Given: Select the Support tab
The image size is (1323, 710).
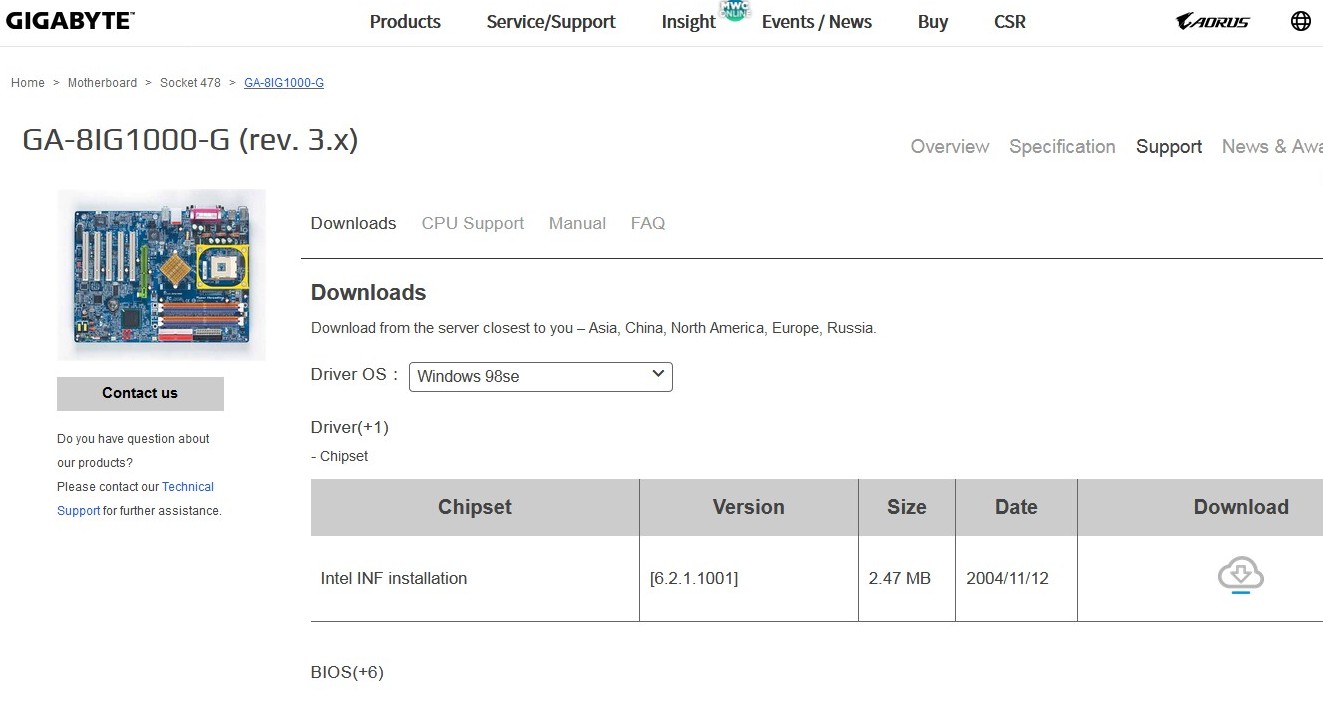Looking at the screenshot, I should click(1169, 147).
